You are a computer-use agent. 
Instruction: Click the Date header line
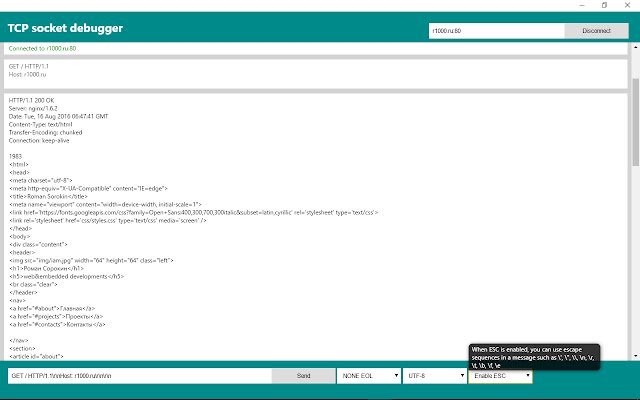(x=58, y=116)
